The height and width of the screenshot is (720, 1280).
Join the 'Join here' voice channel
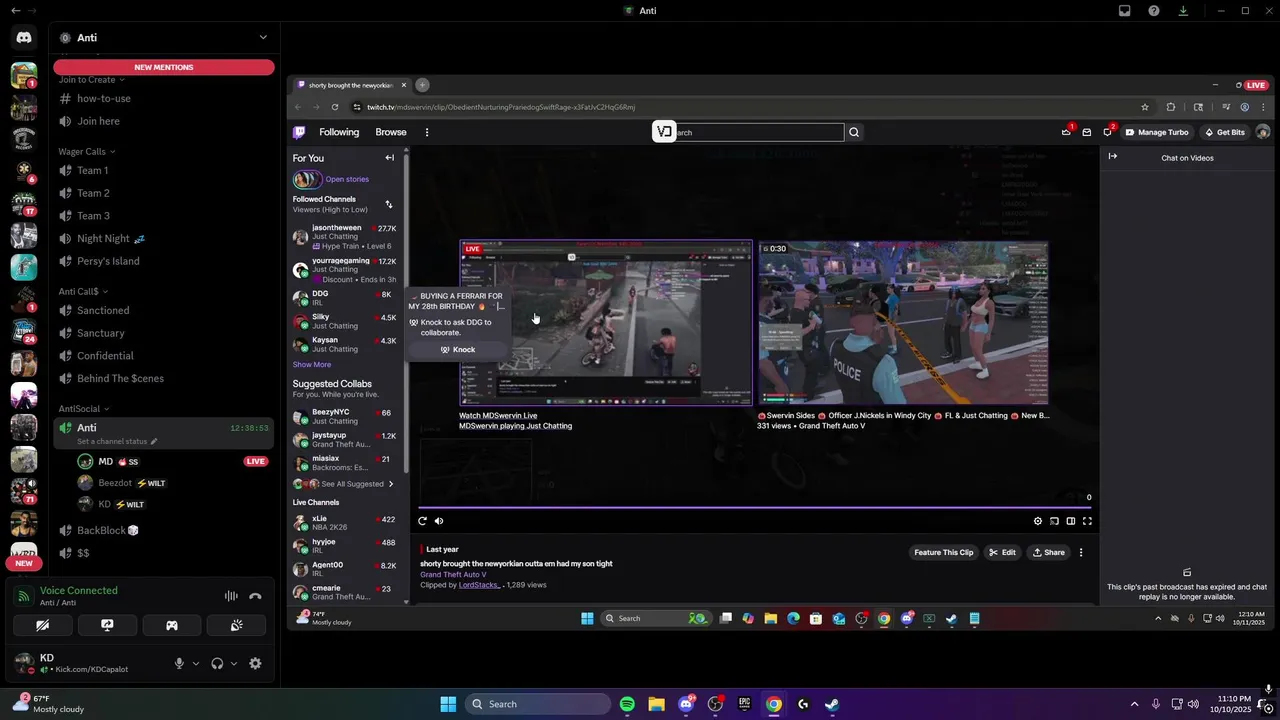pos(164,121)
